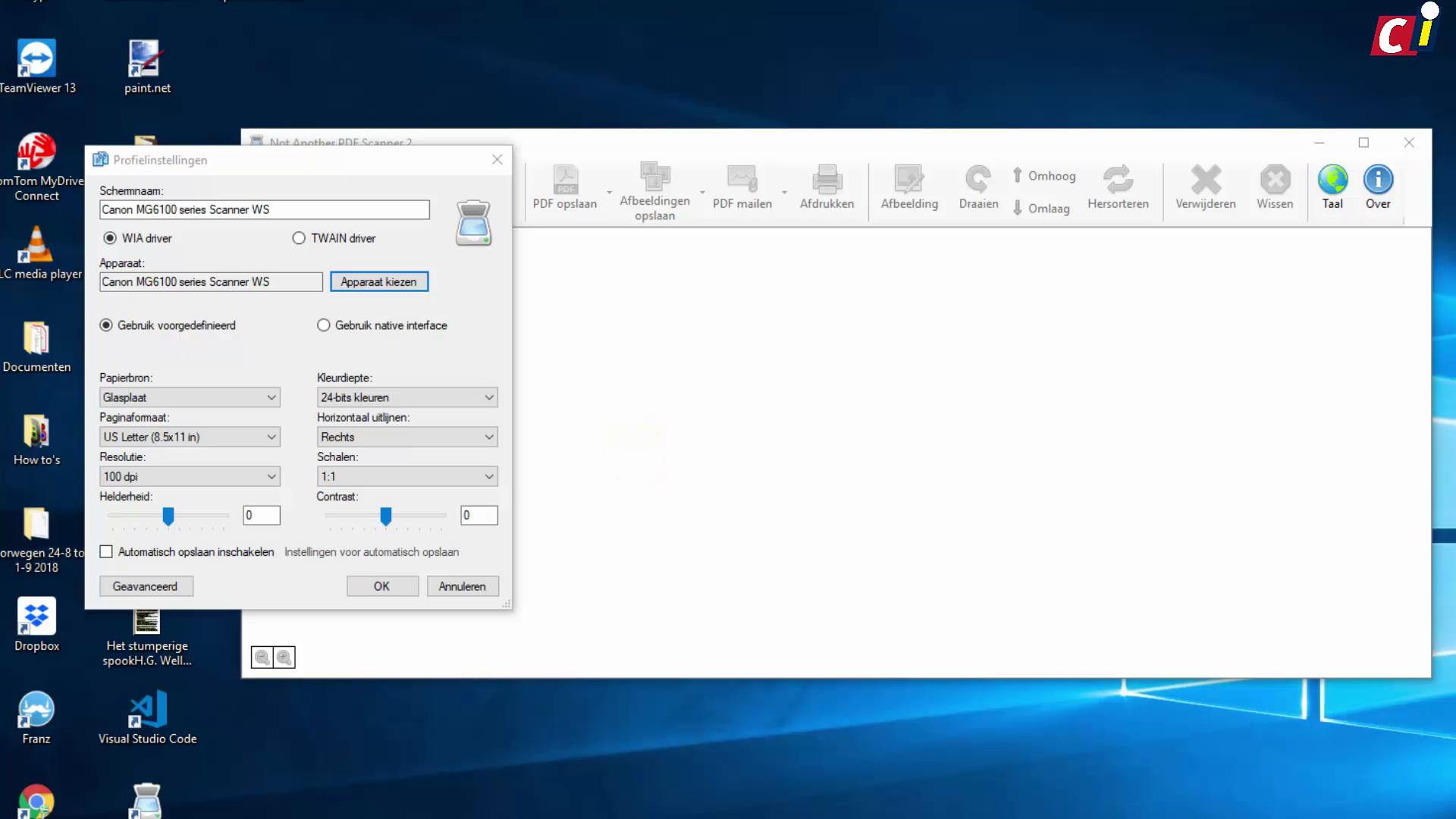The width and height of the screenshot is (1456, 819).
Task: Click the Schermnaam text field
Action: pos(264,210)
